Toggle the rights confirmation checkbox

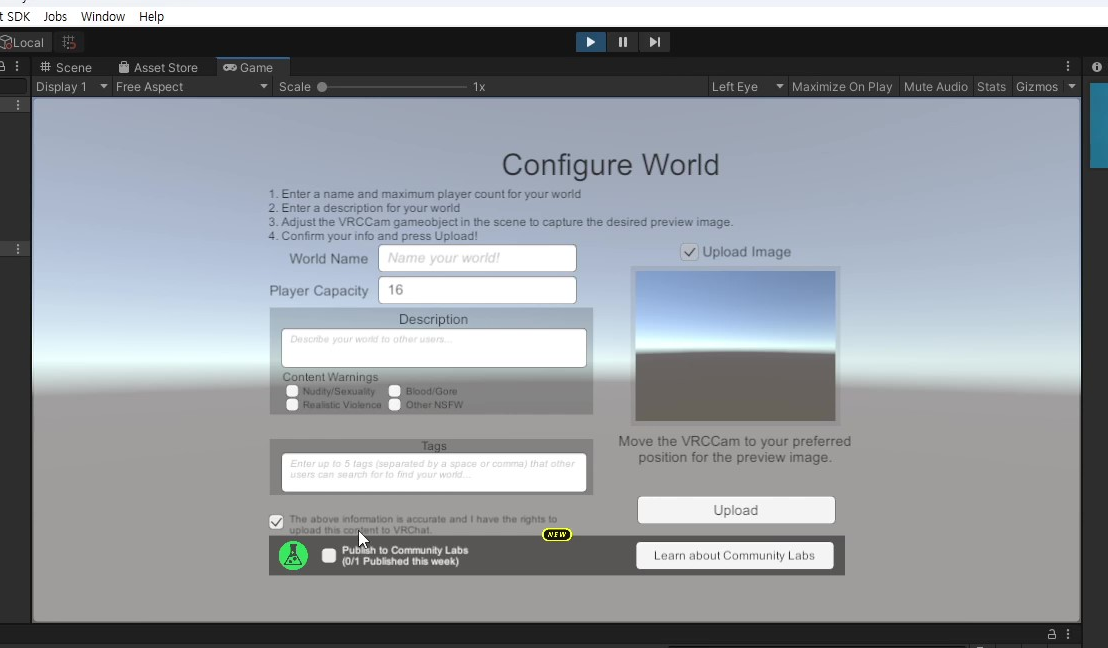coord(276,522)
